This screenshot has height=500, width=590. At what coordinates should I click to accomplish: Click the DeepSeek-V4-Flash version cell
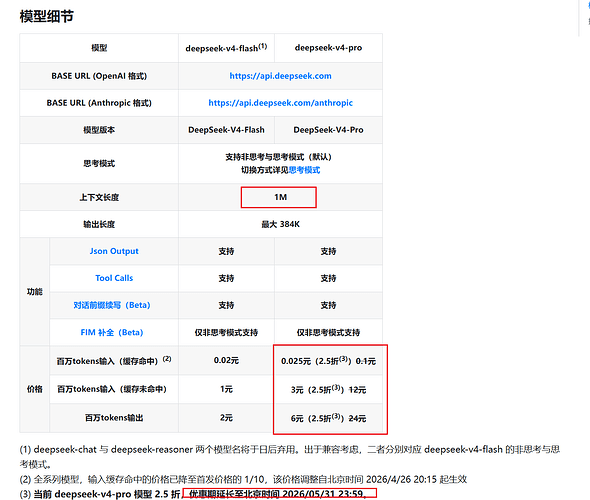[226, 130]
